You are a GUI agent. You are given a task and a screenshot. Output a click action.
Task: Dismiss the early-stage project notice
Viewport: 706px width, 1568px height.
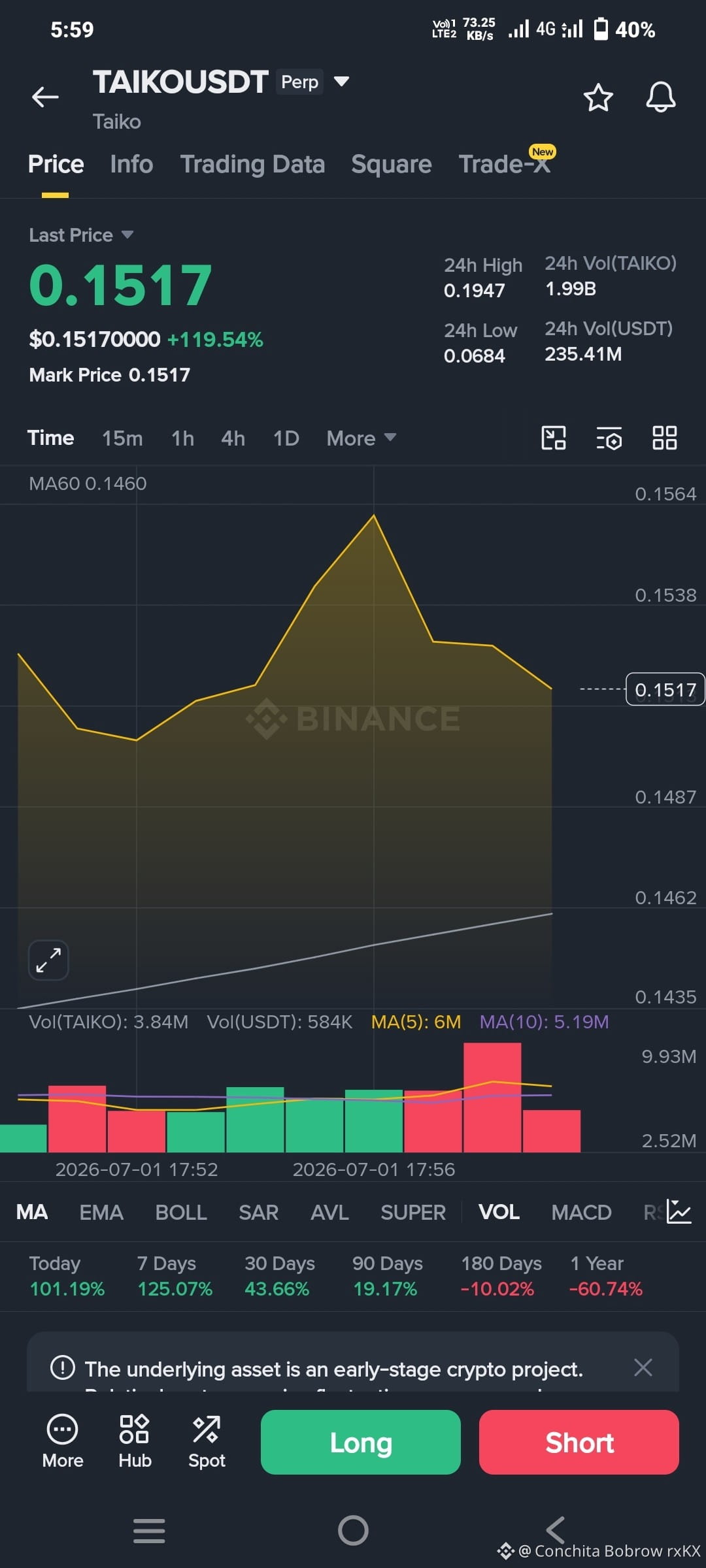coord(643,1367)
